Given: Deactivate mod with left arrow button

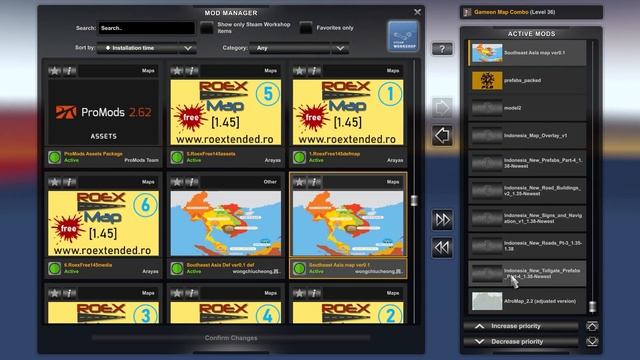Looking at the screenshot, I should [x=442, y=136].
